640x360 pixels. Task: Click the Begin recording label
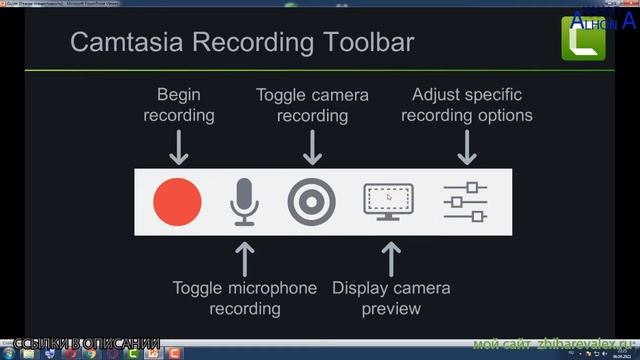[179, 105]
